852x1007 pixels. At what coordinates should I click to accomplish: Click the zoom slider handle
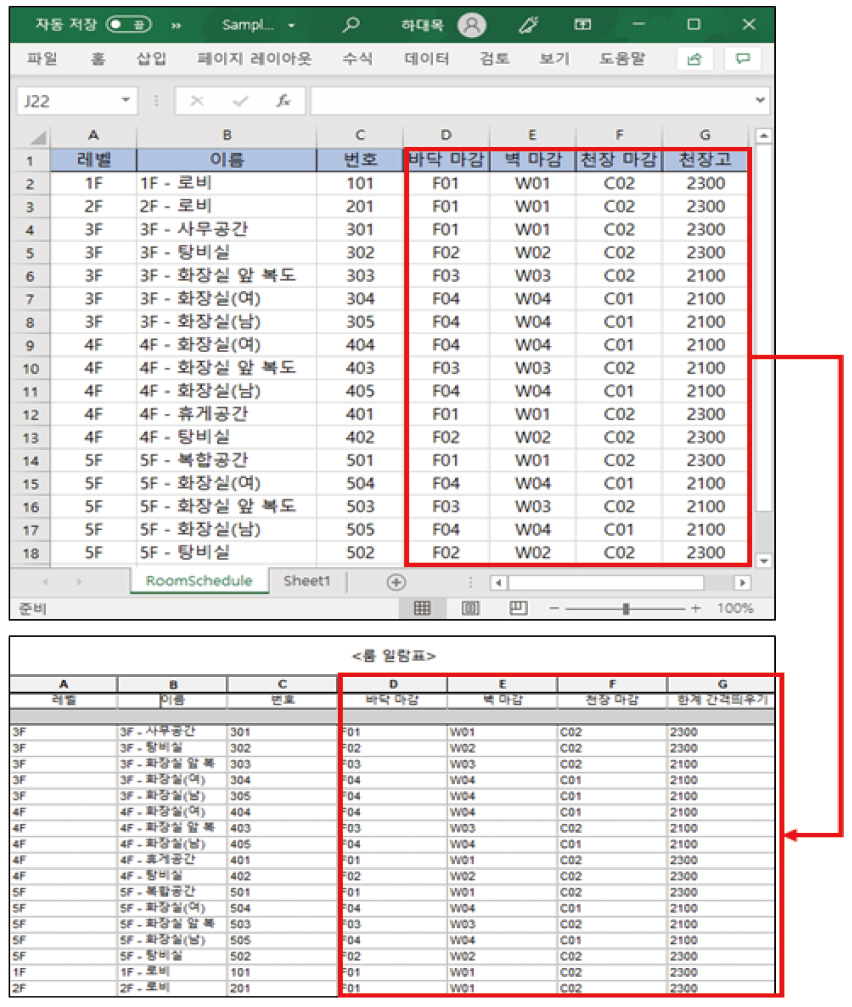[625, 608]
